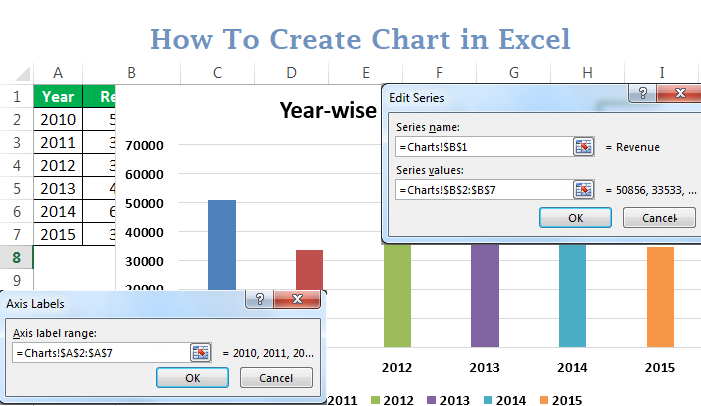Image resolution: width=701 pixels, height=406 pixels.
Task: Confirm Axis Labels dialog with OK
Action: coord(193,378)
